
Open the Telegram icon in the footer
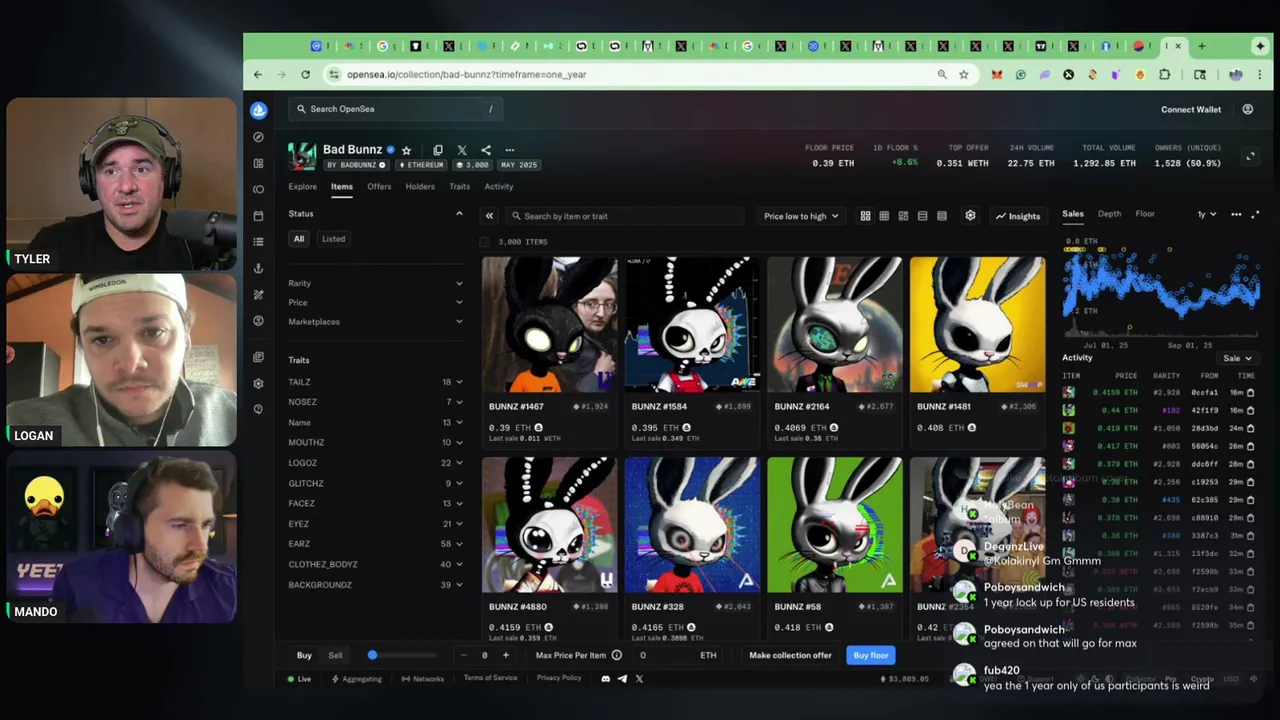[622, 679]
